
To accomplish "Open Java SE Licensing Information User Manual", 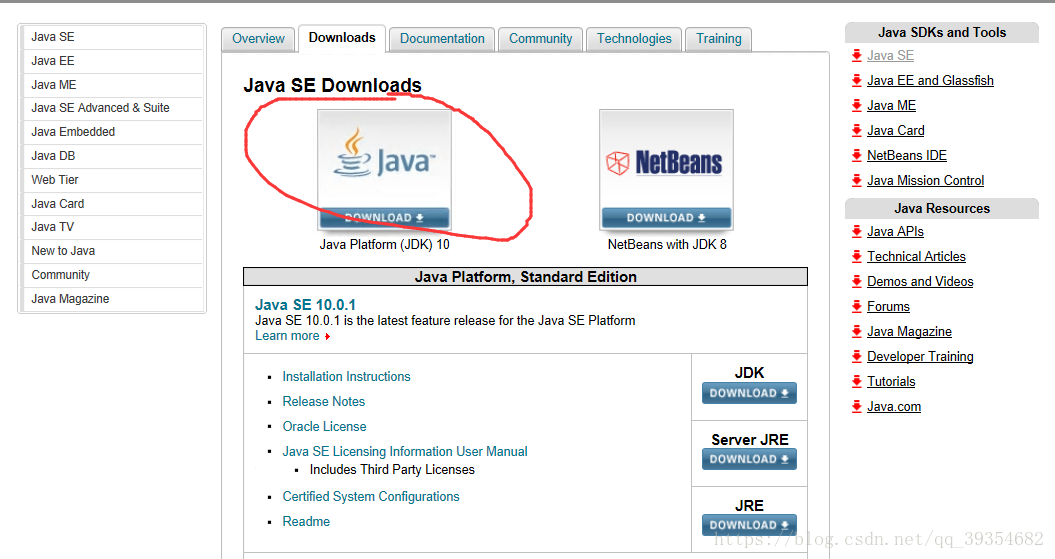I will 405,451.
